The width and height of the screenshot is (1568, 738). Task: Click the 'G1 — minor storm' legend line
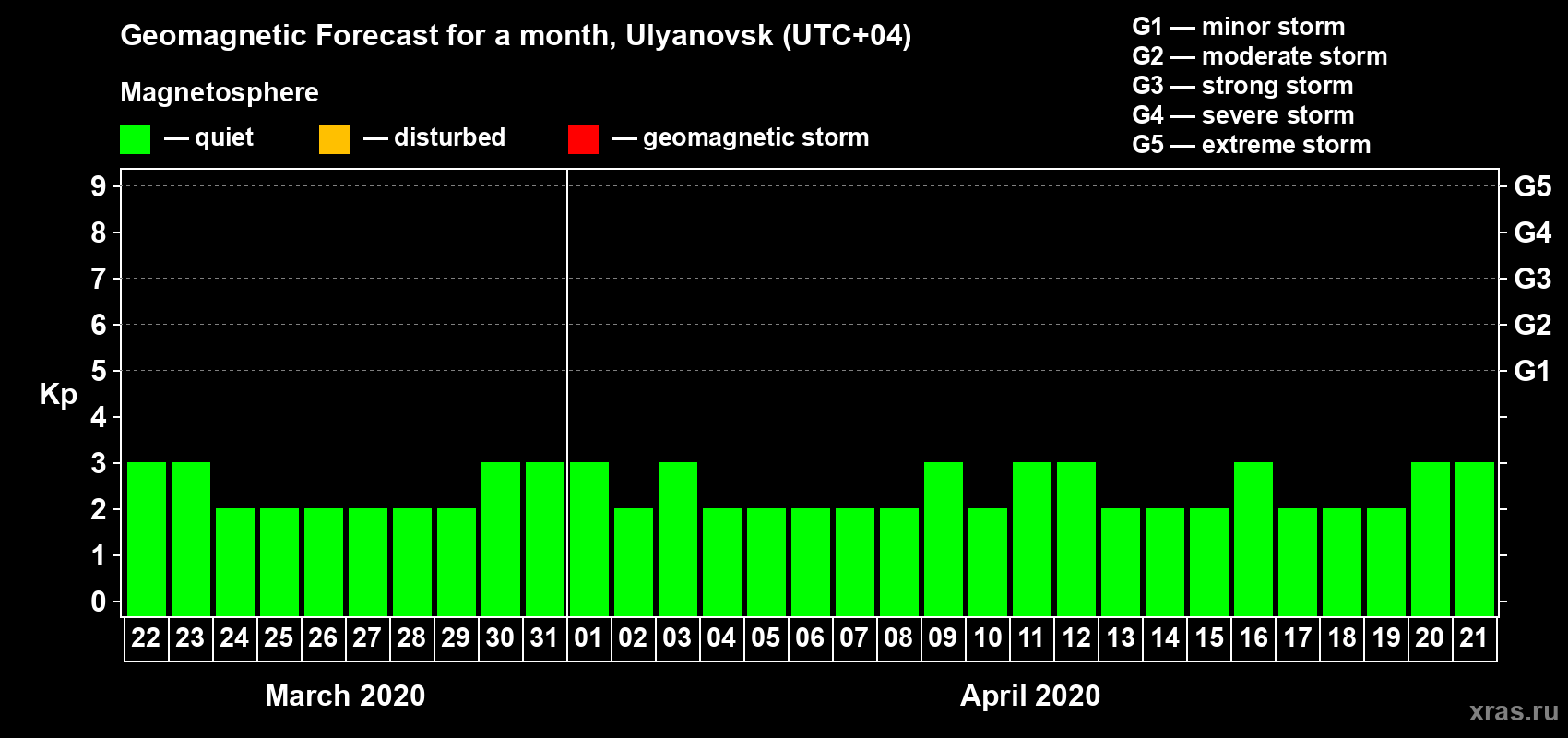coord(1239,27)
